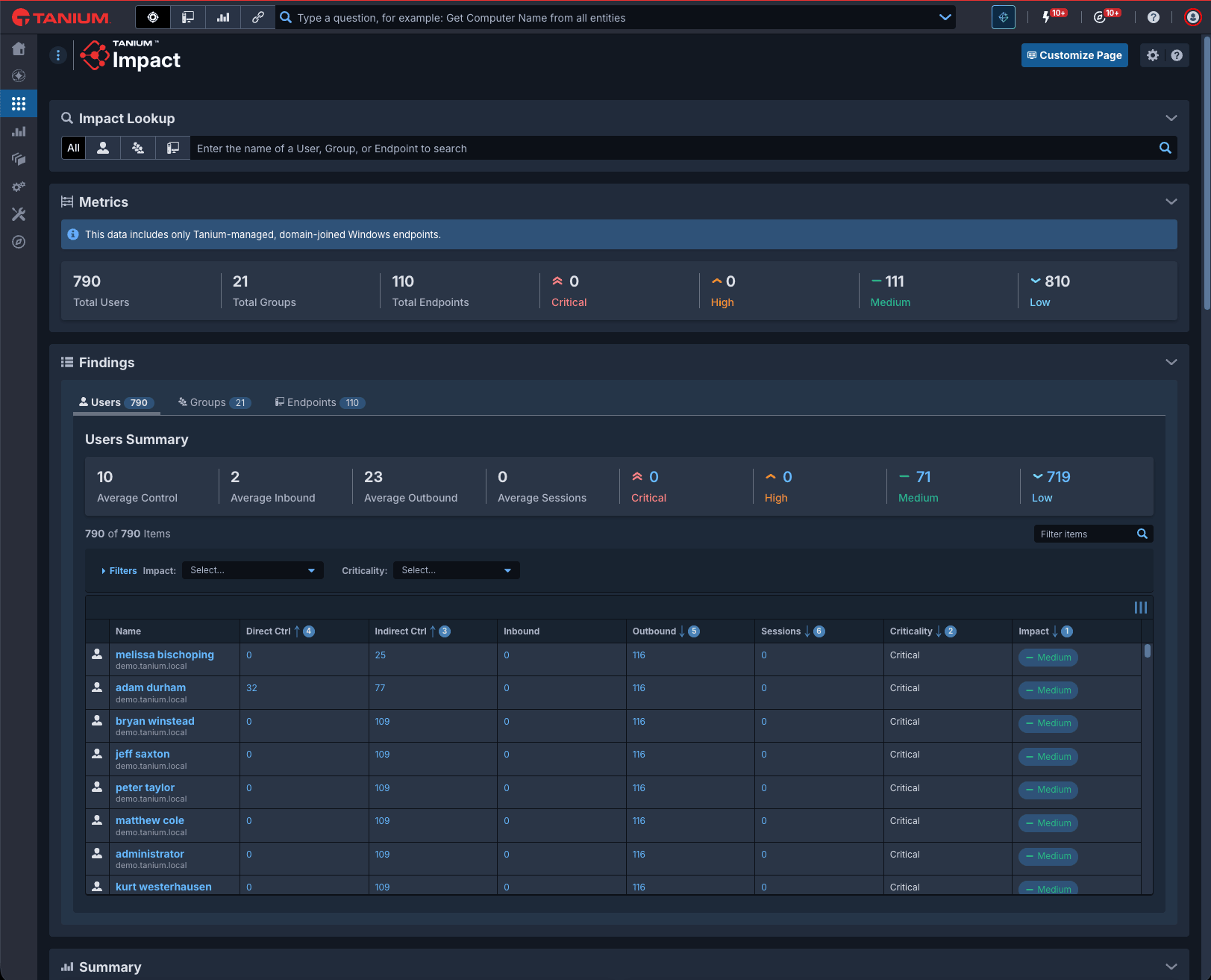Open the lightning bolt notifications with 10+ badge
Screen dimensions: 1211x980
tap(1052, 16)
